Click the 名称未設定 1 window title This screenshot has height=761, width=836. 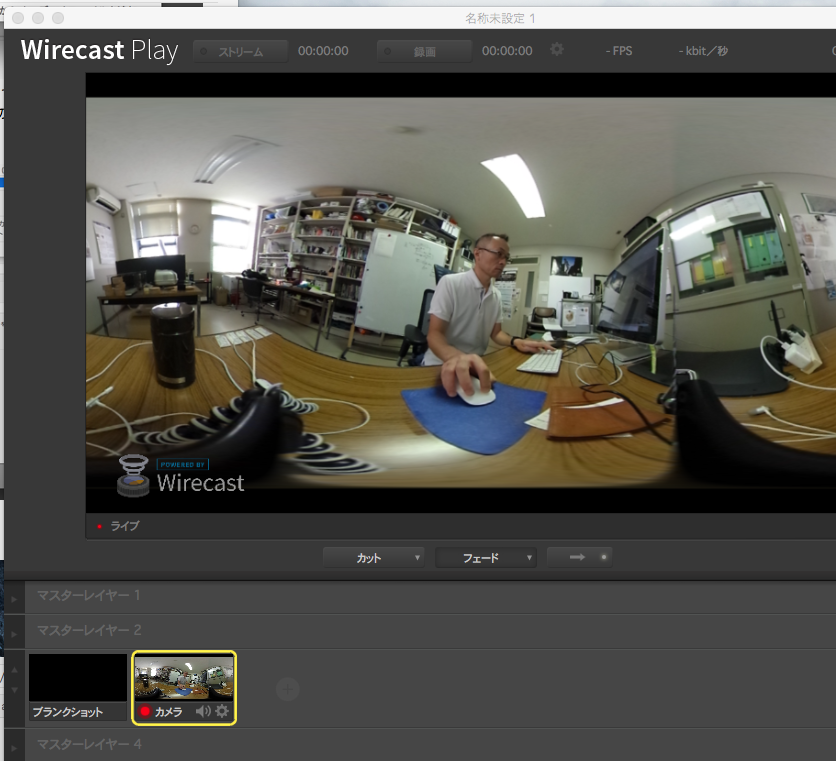click(500, 18)
